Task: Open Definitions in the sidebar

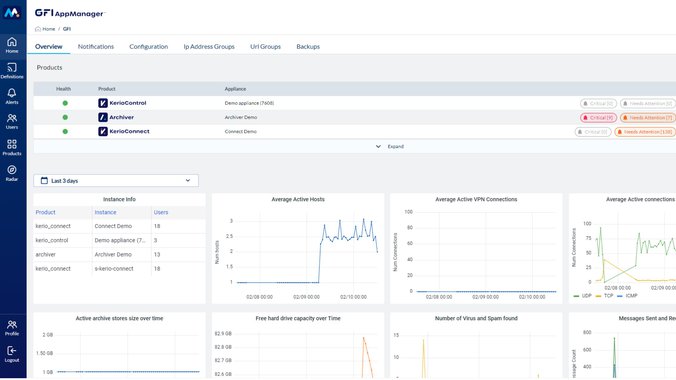Action: click(12, 70)
